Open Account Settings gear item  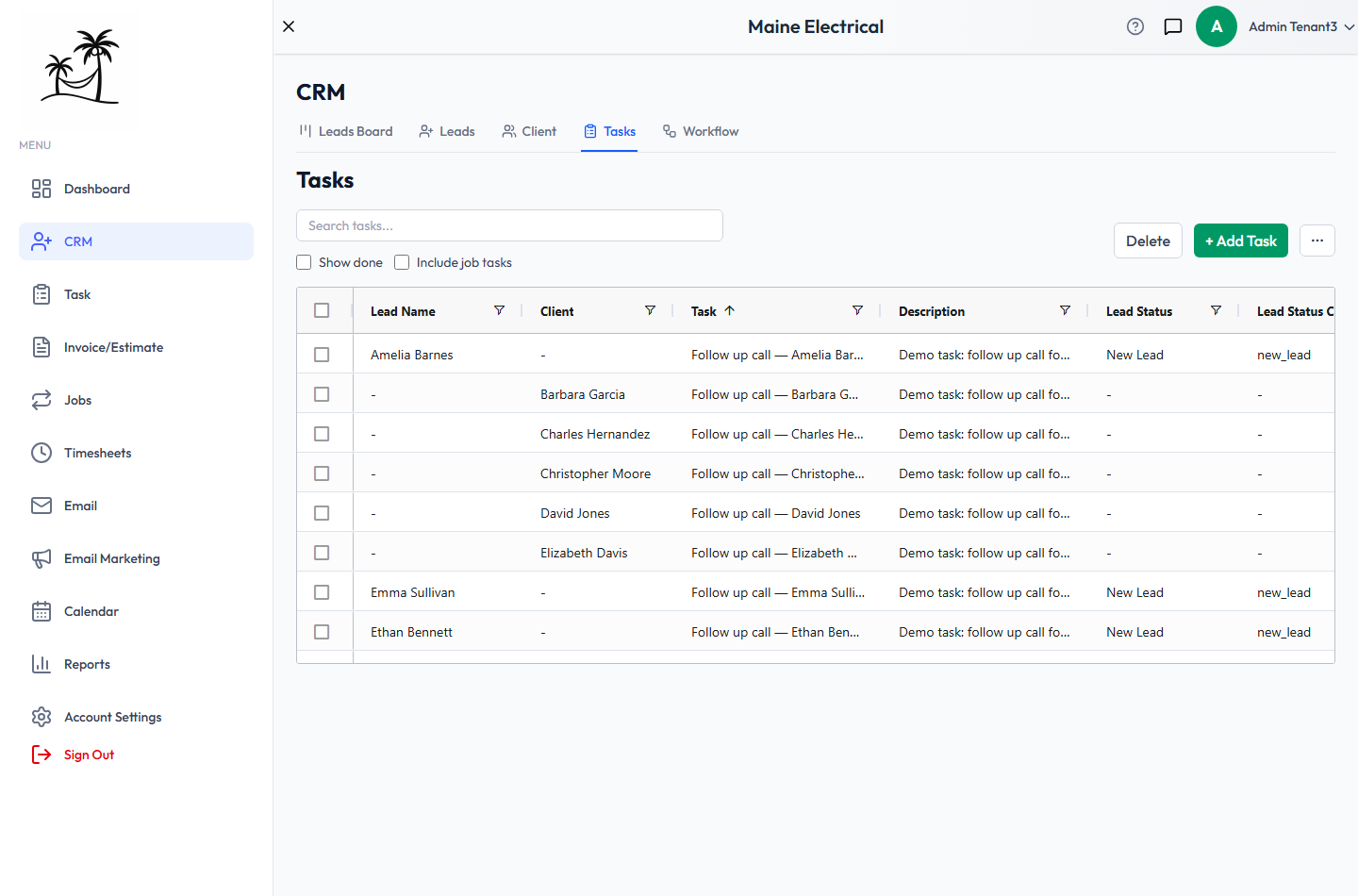tap(136, 717)
